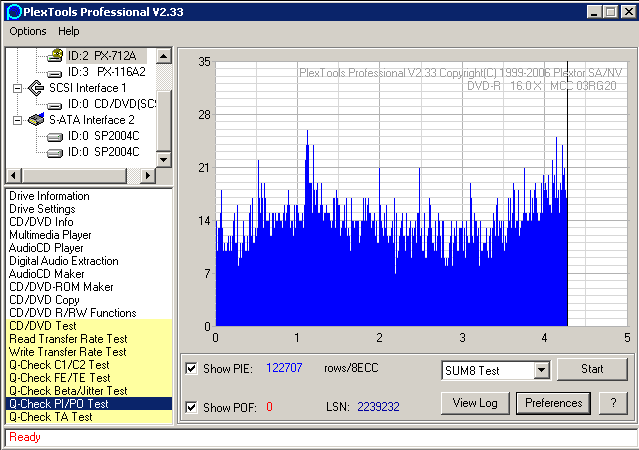Select CD/DVD Test
Screen dimensions: 639x450
click(x=89, y=326)
